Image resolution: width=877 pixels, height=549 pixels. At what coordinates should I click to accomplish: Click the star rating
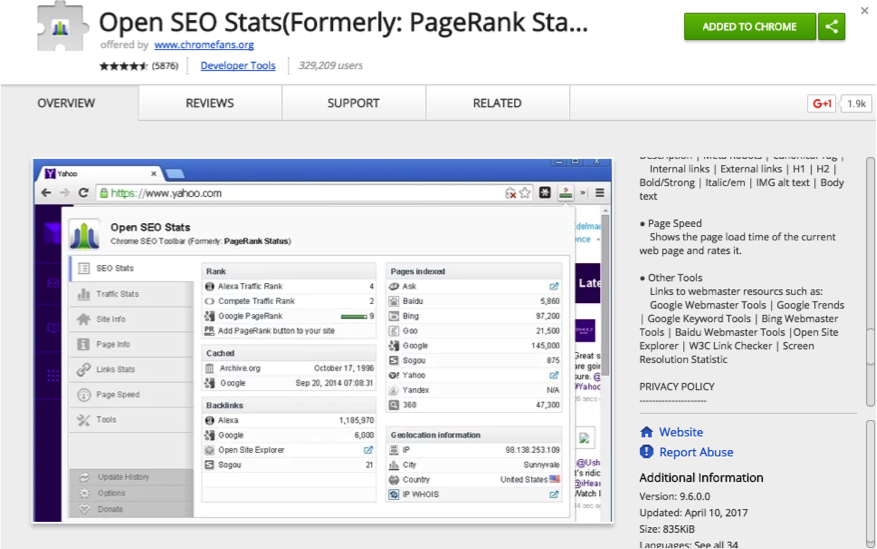click(x=123, y=66)
